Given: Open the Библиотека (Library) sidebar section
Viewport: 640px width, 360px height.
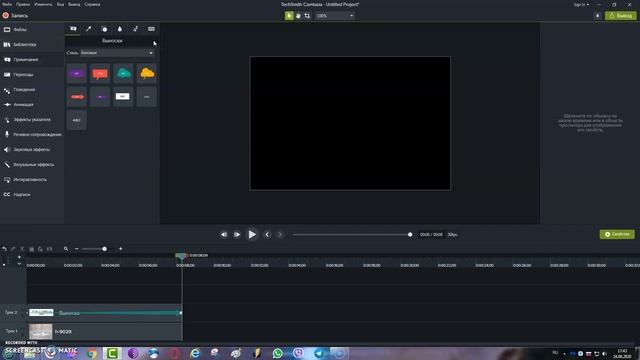Looking at the screenshot, I should click(32, 44).
